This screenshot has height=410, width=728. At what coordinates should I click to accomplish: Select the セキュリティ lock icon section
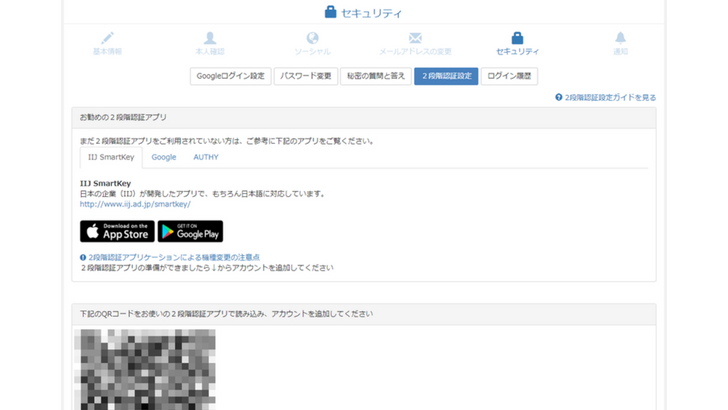517,44
